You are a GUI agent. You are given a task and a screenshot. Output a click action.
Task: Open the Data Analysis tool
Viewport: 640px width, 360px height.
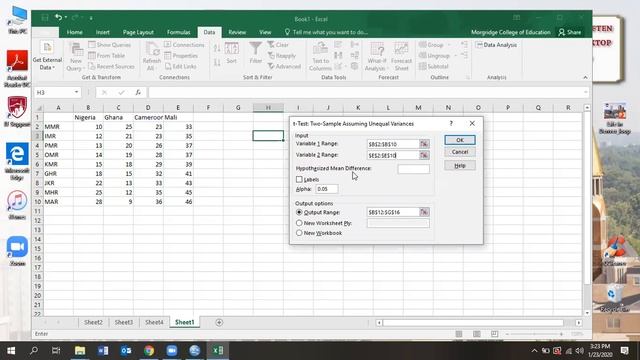(x=496, y=45)
